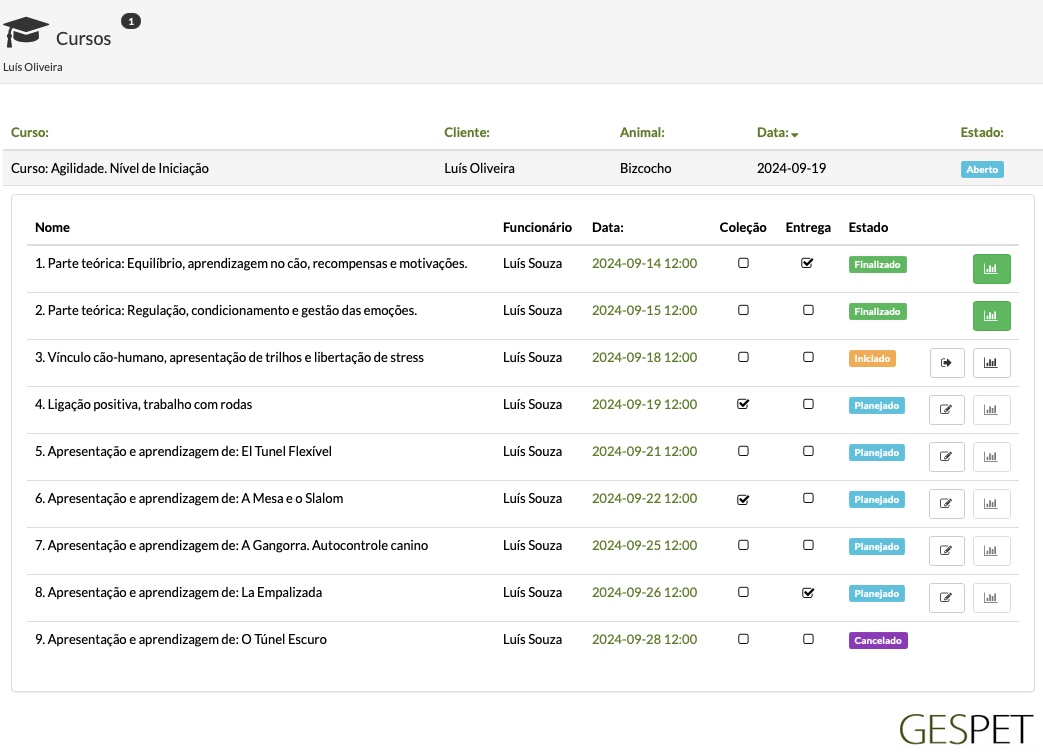The width and height of the screenshot is (1043, 754).
Task: Enable Coleção checkbox for O Túnel Escuro
Action: pyautogui.click(x=743, y=639)
